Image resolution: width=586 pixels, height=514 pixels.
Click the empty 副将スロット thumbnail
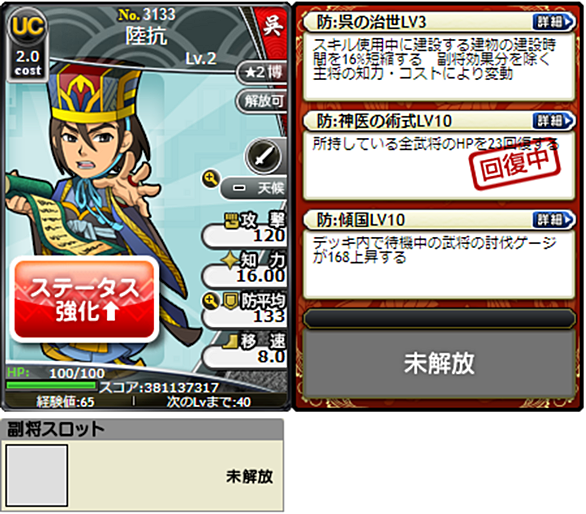(x=37, y=475)
